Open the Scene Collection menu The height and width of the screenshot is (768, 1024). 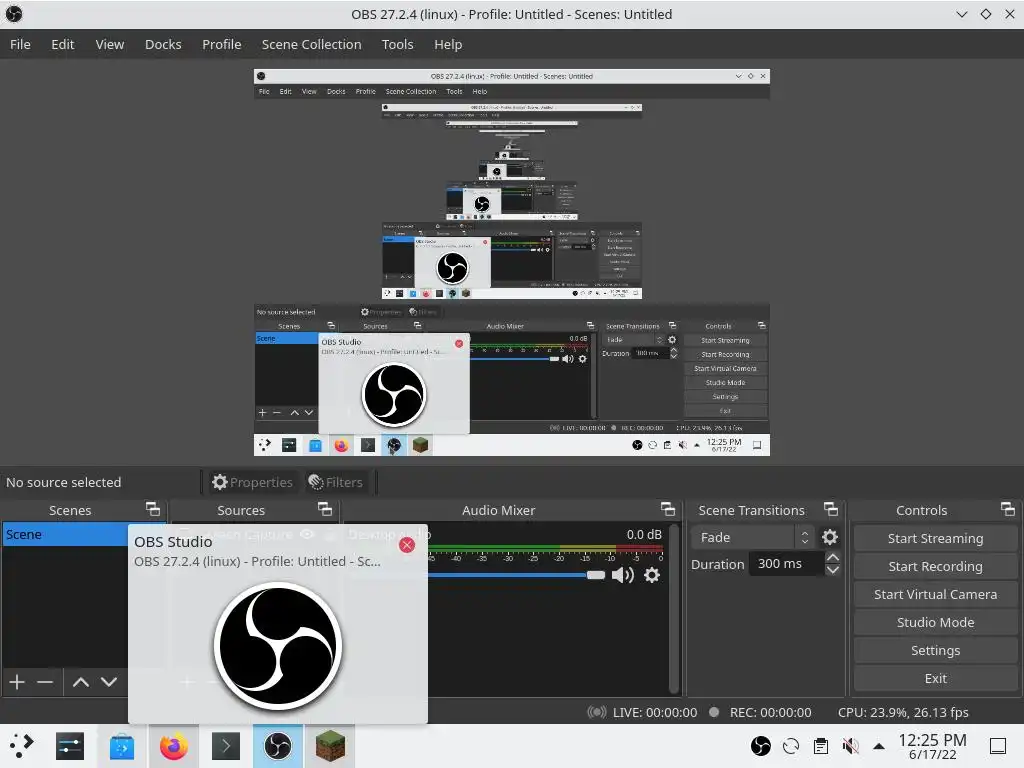pos(312,44)
